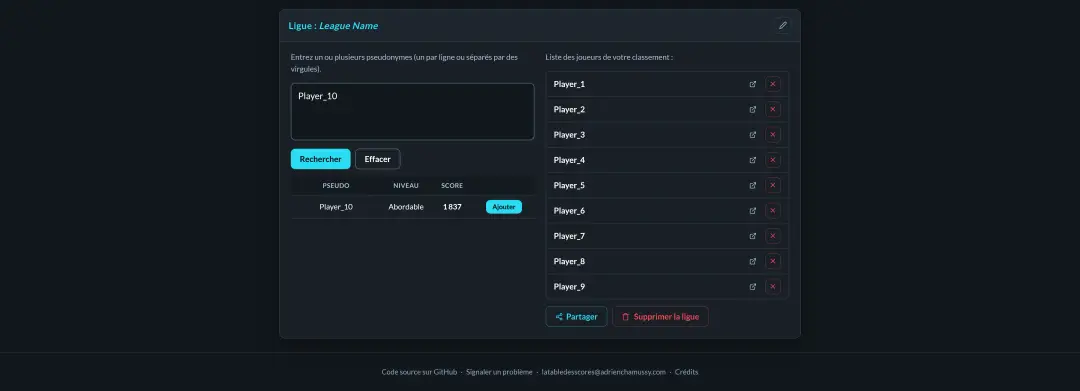Open Player_1 profile external link icon
The image size is (1080, 391).
coord(752,84)
